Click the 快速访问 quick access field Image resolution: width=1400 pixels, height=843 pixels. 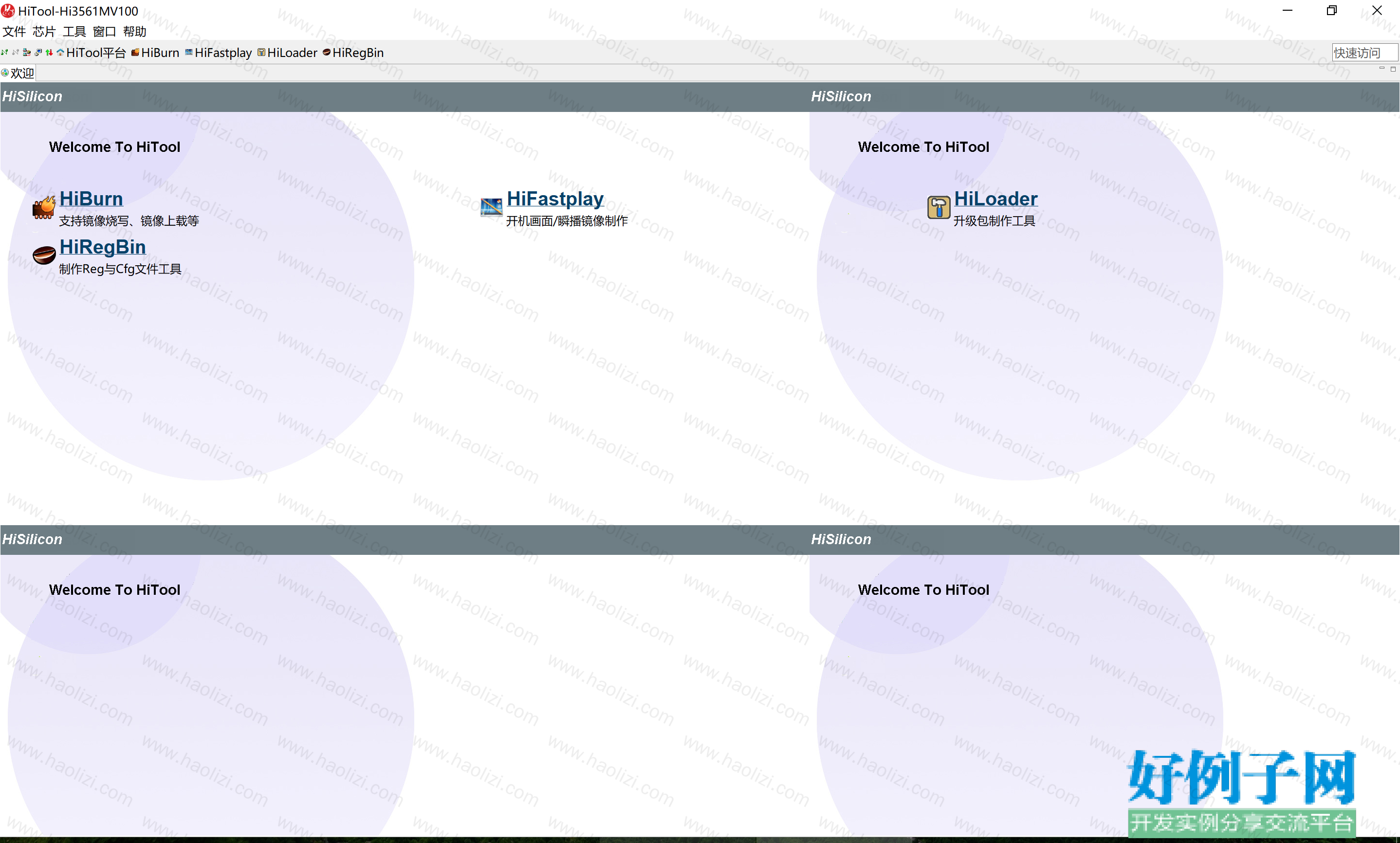tap(1365, 53)
